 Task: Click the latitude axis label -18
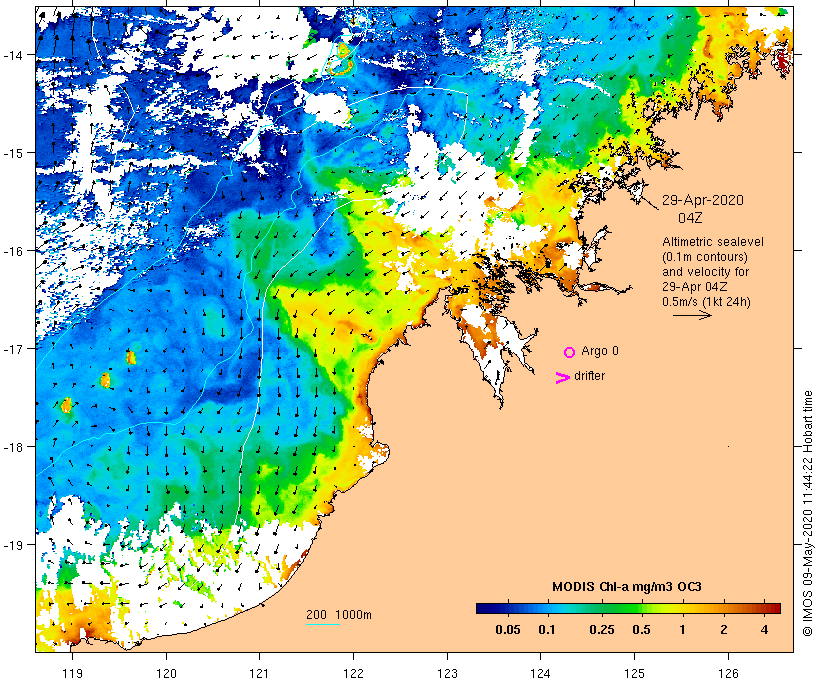point(12,447)
